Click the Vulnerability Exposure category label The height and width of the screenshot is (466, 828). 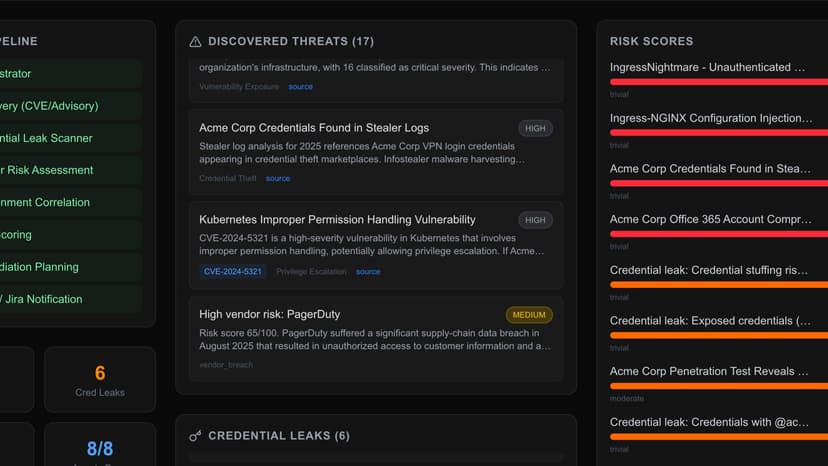pyautogui.click(x=239, y=87)
